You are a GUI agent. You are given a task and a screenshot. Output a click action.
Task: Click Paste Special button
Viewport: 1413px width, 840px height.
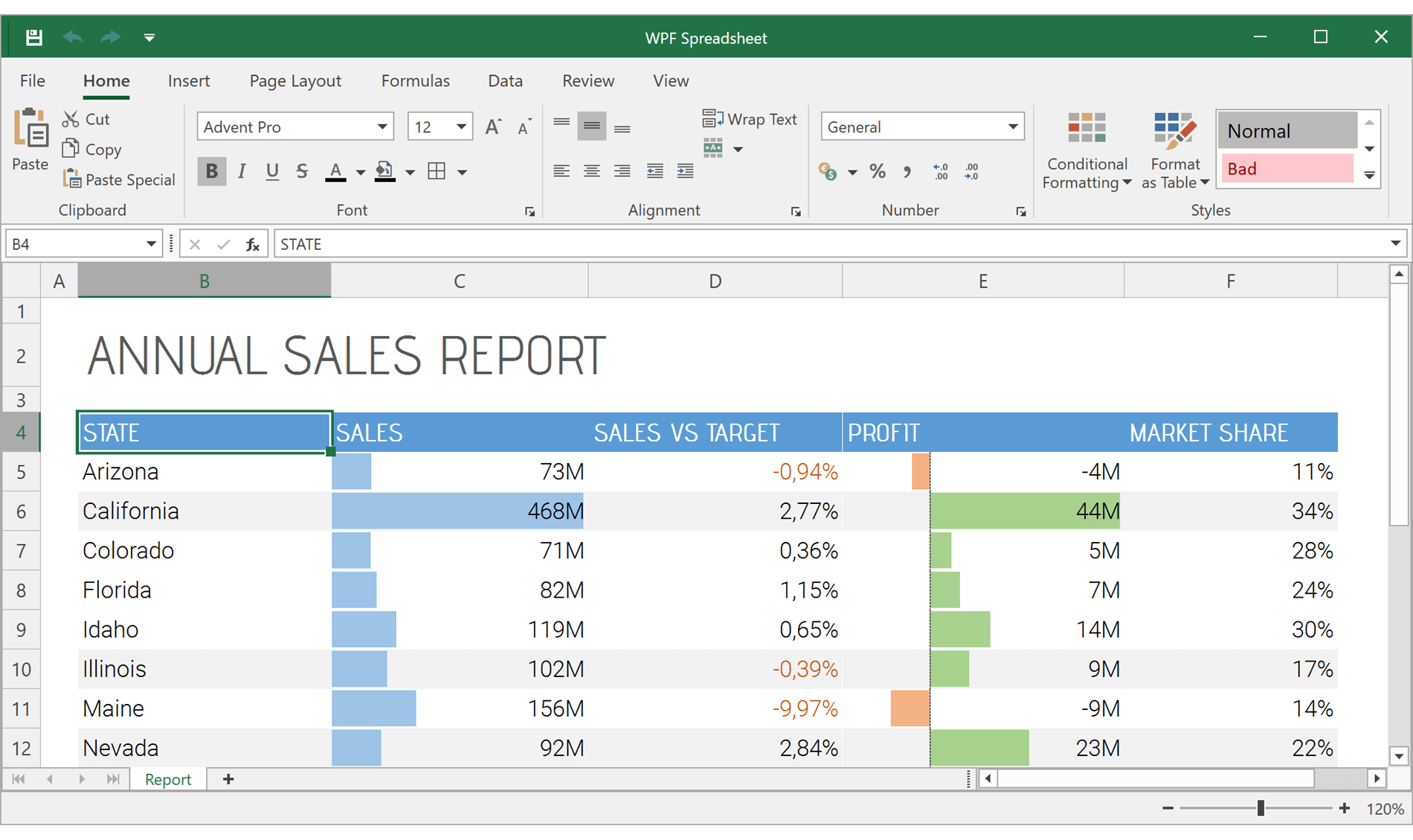click(120, 180)
